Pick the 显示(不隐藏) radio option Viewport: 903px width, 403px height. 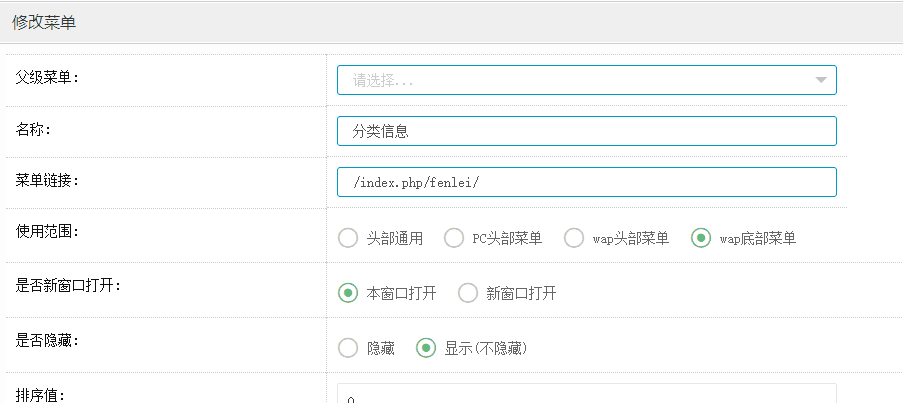click(426, 348)
